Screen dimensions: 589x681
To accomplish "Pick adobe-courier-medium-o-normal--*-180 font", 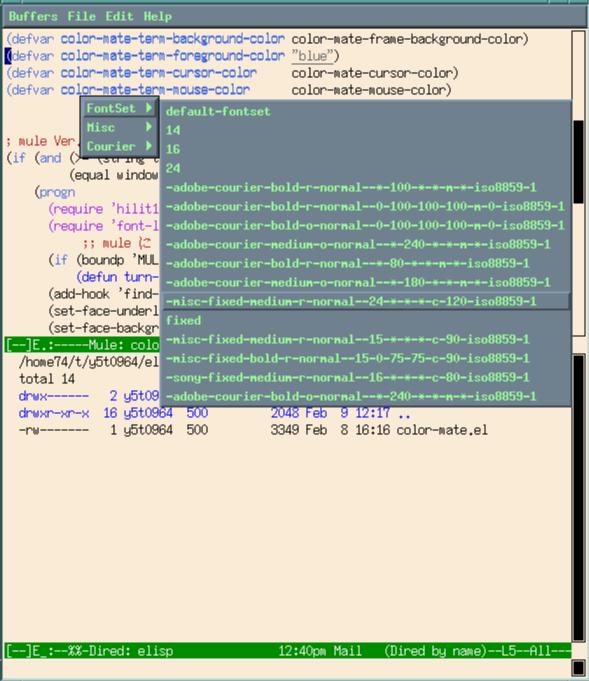I will tap(365, 282).
